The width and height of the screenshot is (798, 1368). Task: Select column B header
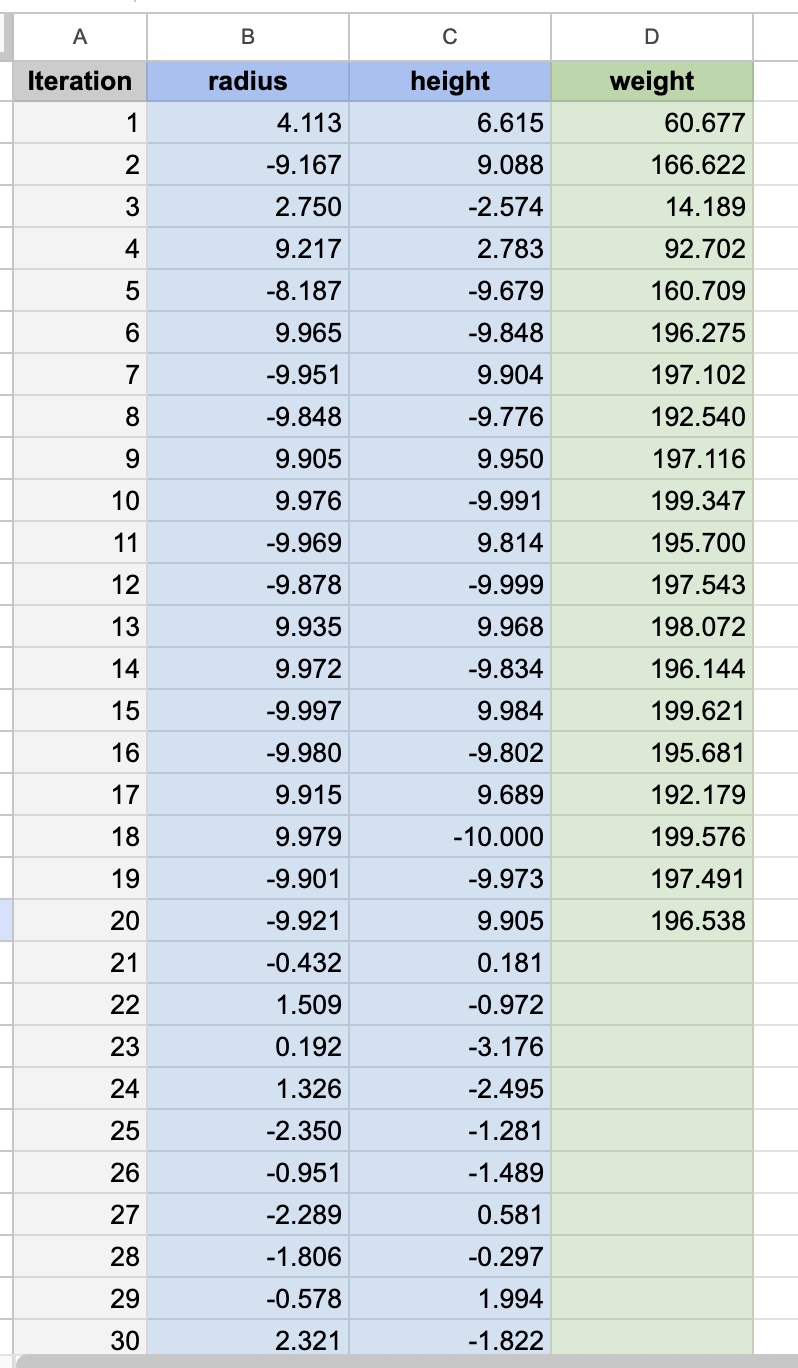tap(248, 37)
